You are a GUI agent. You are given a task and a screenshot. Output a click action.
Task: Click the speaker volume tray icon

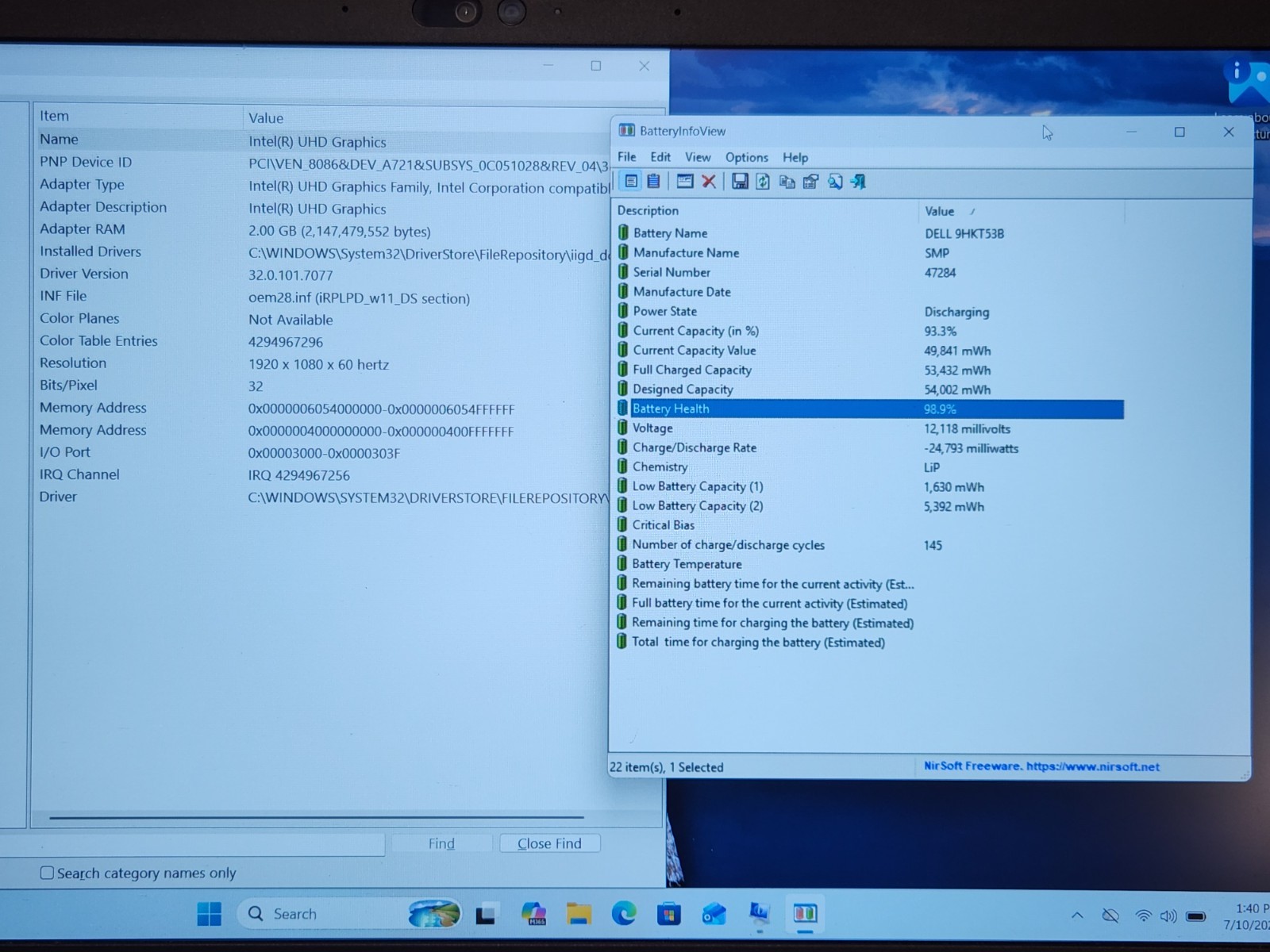click(x=1168, y=916)
